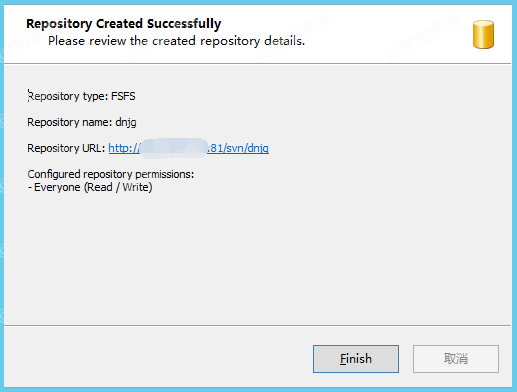Click the ':81/svn/dnjg' end of the link

point(238,148)
